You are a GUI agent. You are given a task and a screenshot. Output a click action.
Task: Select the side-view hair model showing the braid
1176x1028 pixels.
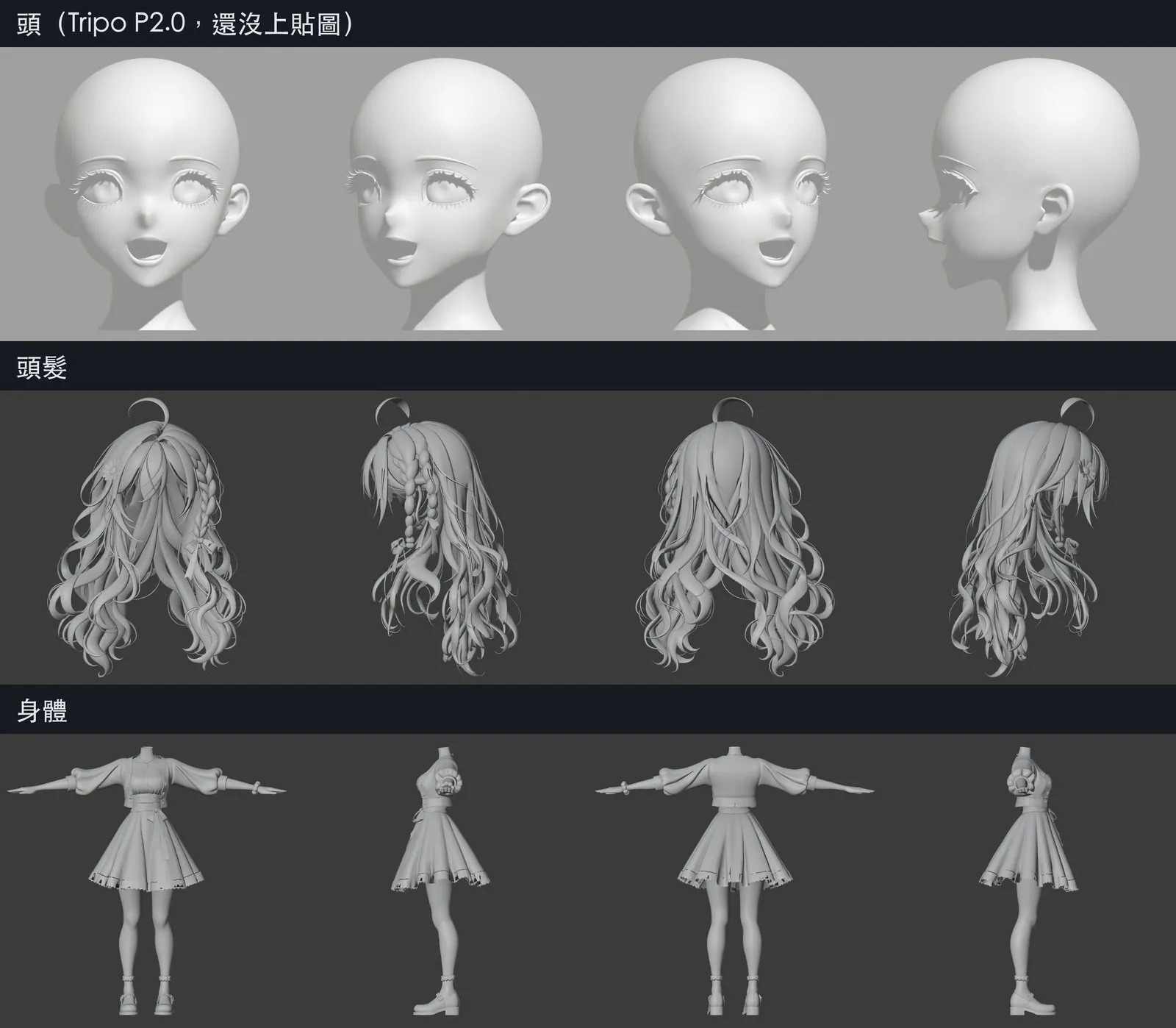(x=440, y=538)
